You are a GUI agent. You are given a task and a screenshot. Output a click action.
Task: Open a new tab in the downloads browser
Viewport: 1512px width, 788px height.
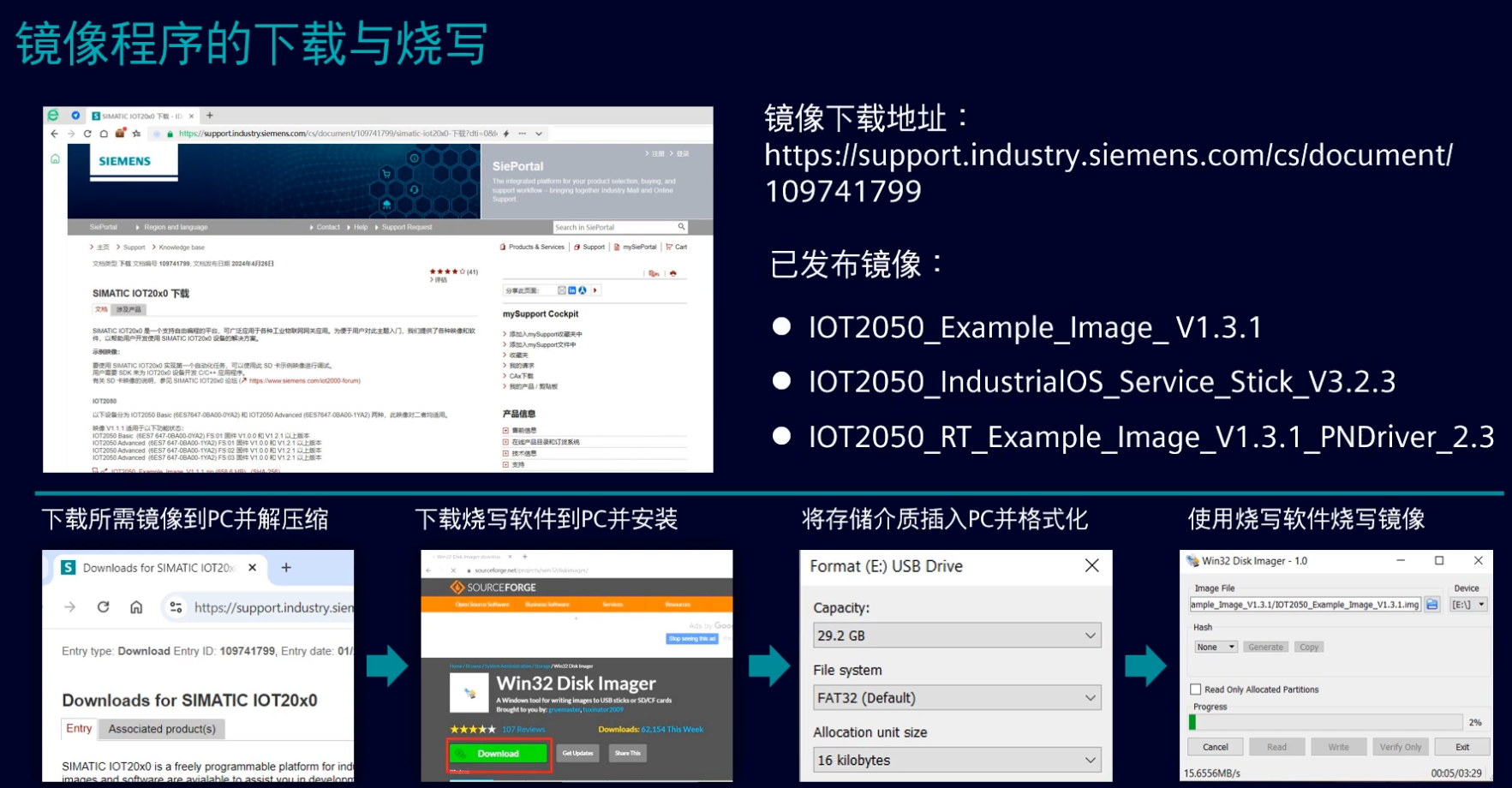pos(286,567)
